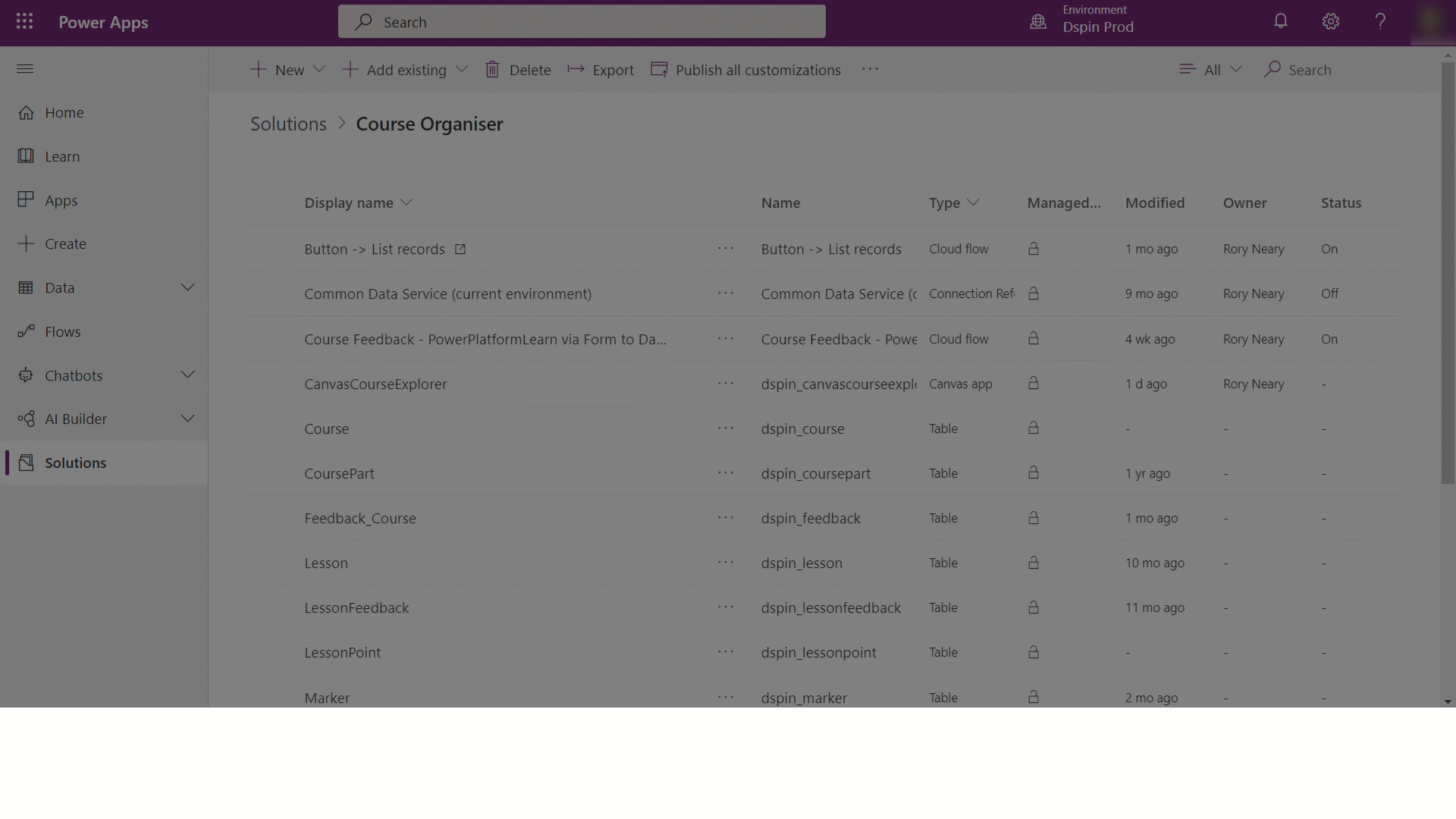Click the lock icon on Lesson table

pos(1034,563)
